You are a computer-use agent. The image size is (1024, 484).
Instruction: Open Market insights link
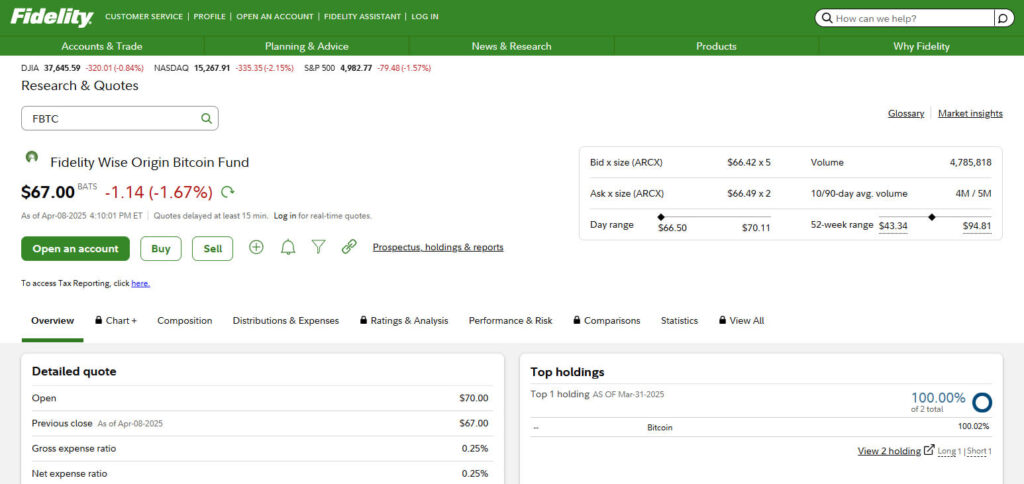coord(970,113)
